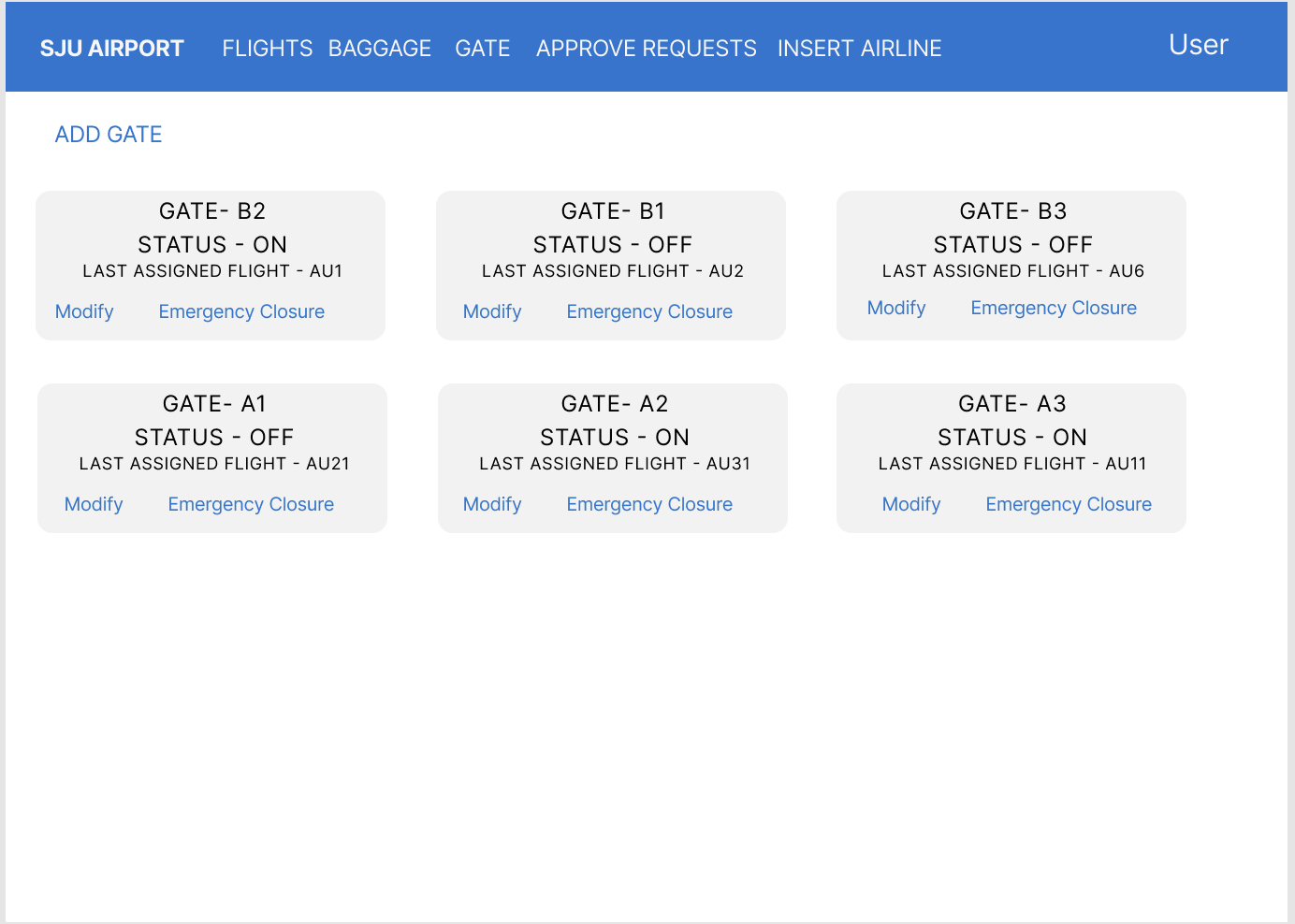Trigger Emergency Closure for gate B1

point(649,311)
